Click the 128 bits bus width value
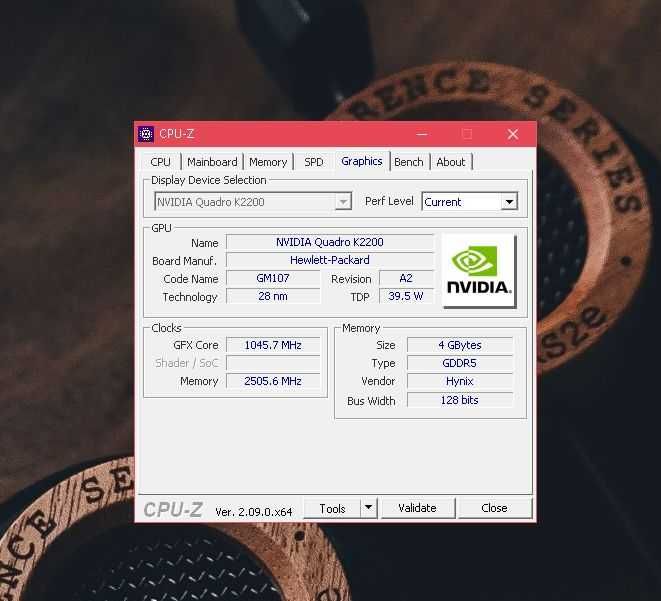The height and width of the screenshot is (601, 661). click(460, 400)
